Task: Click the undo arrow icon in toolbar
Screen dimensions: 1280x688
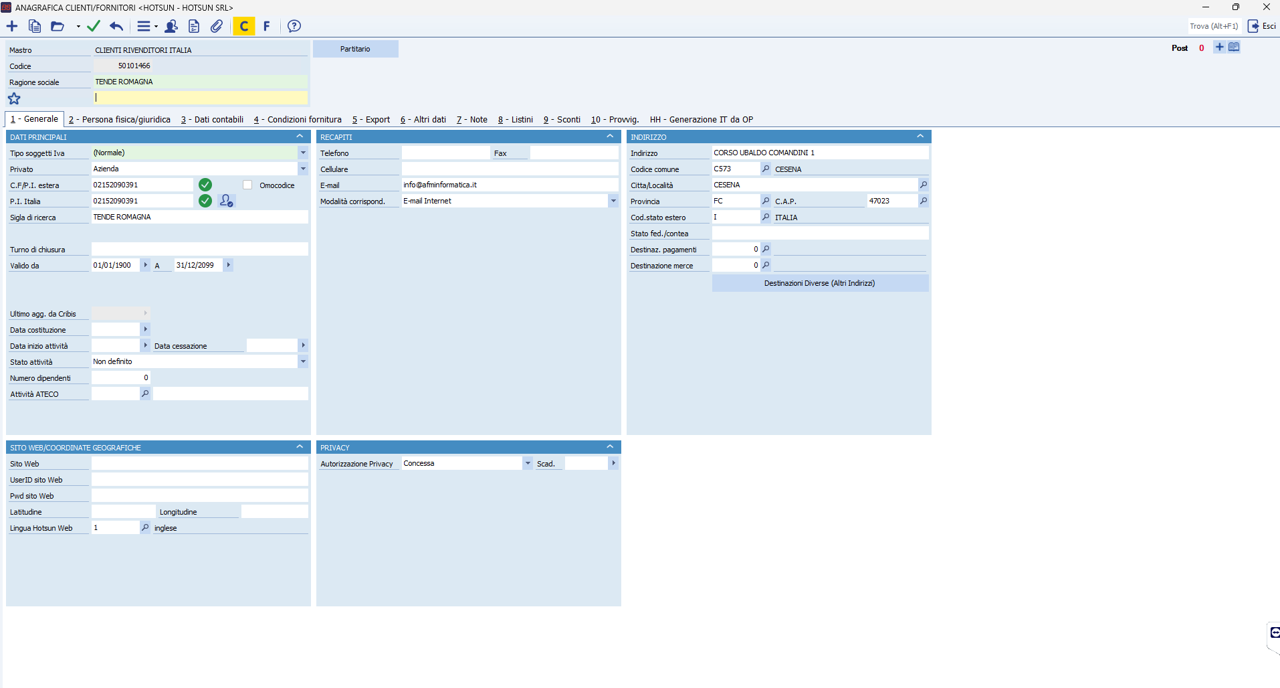Action: (116, 26)
